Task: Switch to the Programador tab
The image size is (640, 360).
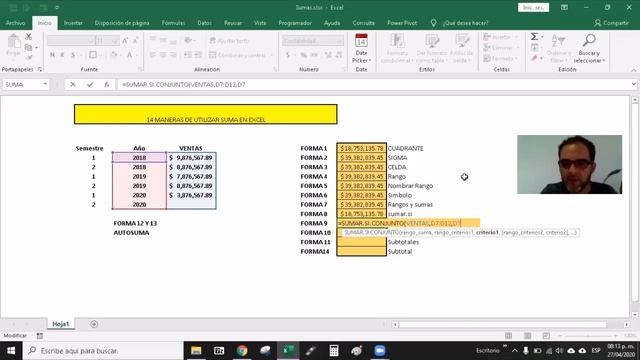Action: coord(295,23)
